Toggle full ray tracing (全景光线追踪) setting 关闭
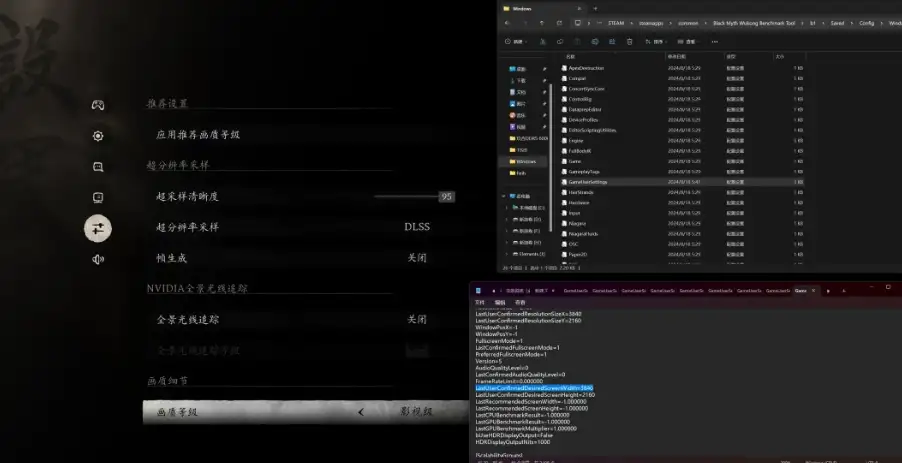Screen dimensions: 902x463 click(417, 319)
